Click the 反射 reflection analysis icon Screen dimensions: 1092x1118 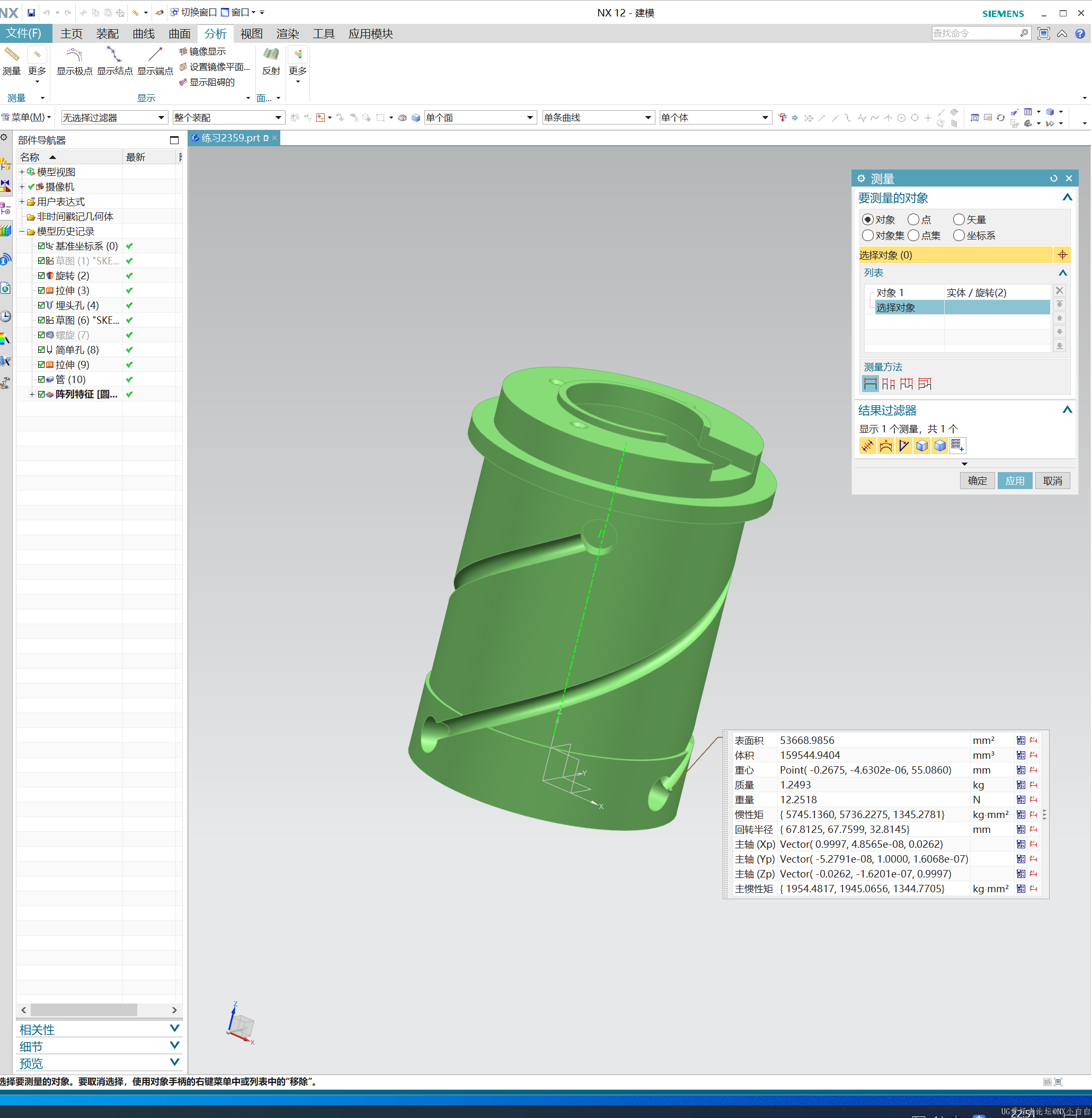point(271,55)
